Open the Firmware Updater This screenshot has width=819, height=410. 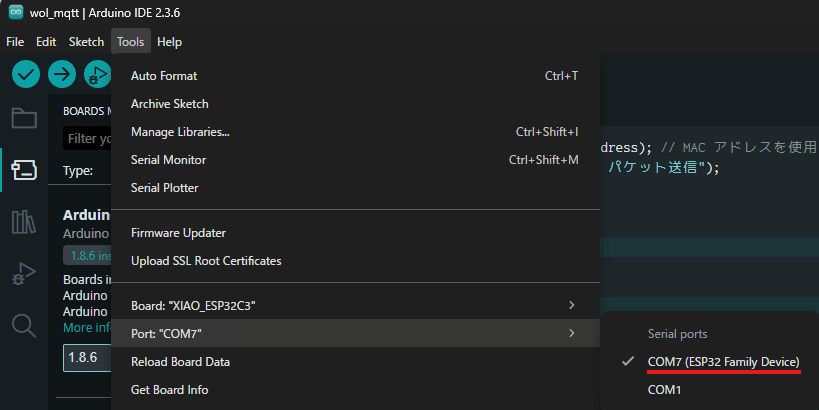(355, 233)
